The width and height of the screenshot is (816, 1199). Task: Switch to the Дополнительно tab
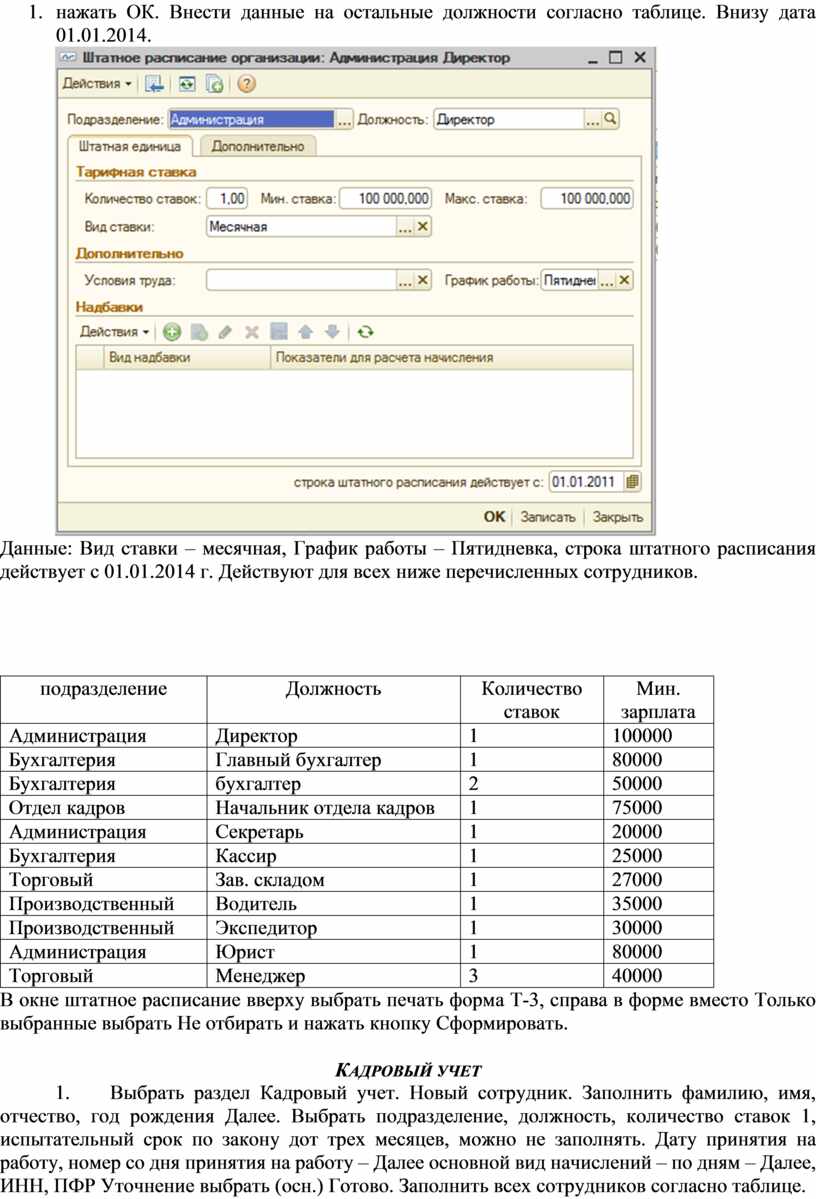258,146
